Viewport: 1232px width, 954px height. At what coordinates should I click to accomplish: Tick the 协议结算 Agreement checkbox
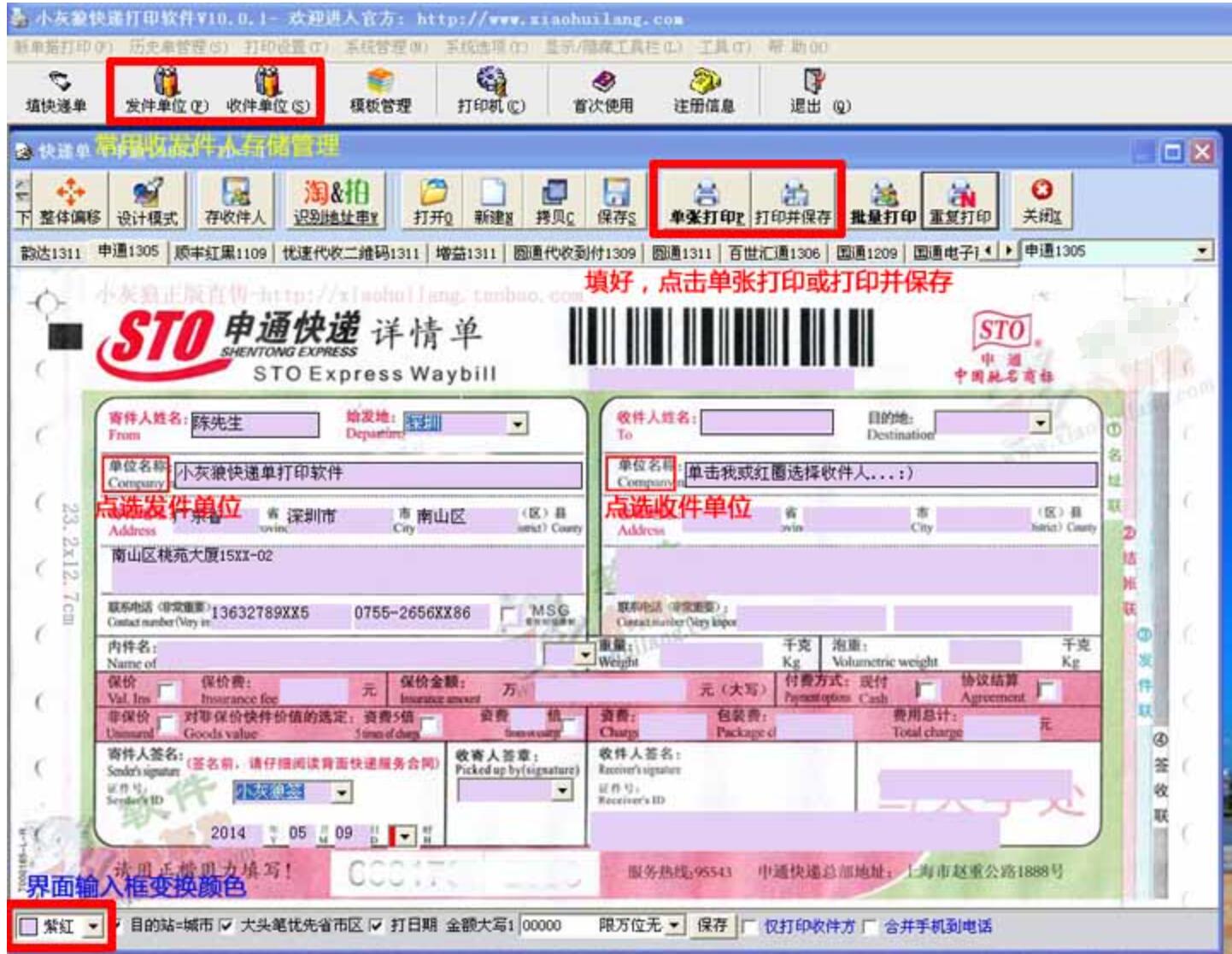pos(1047,688)
